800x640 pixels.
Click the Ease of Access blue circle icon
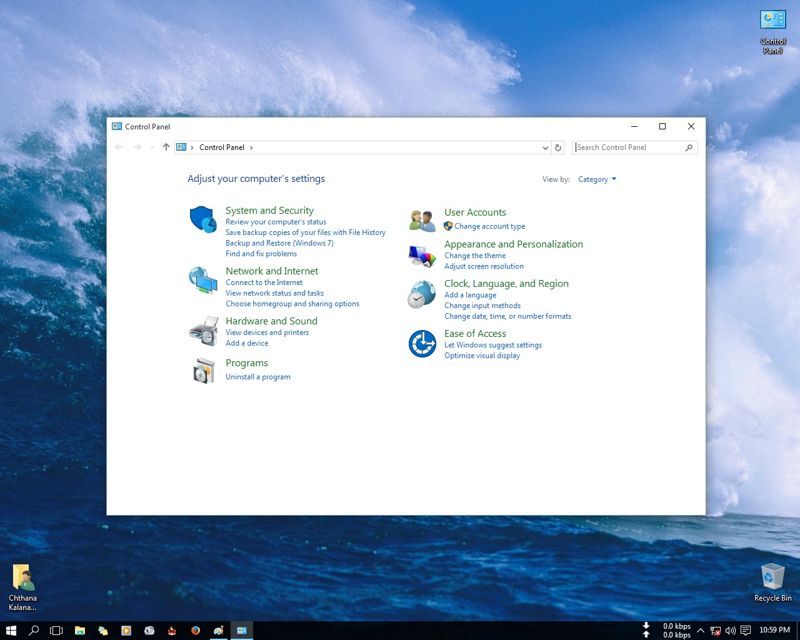point(422,343)
